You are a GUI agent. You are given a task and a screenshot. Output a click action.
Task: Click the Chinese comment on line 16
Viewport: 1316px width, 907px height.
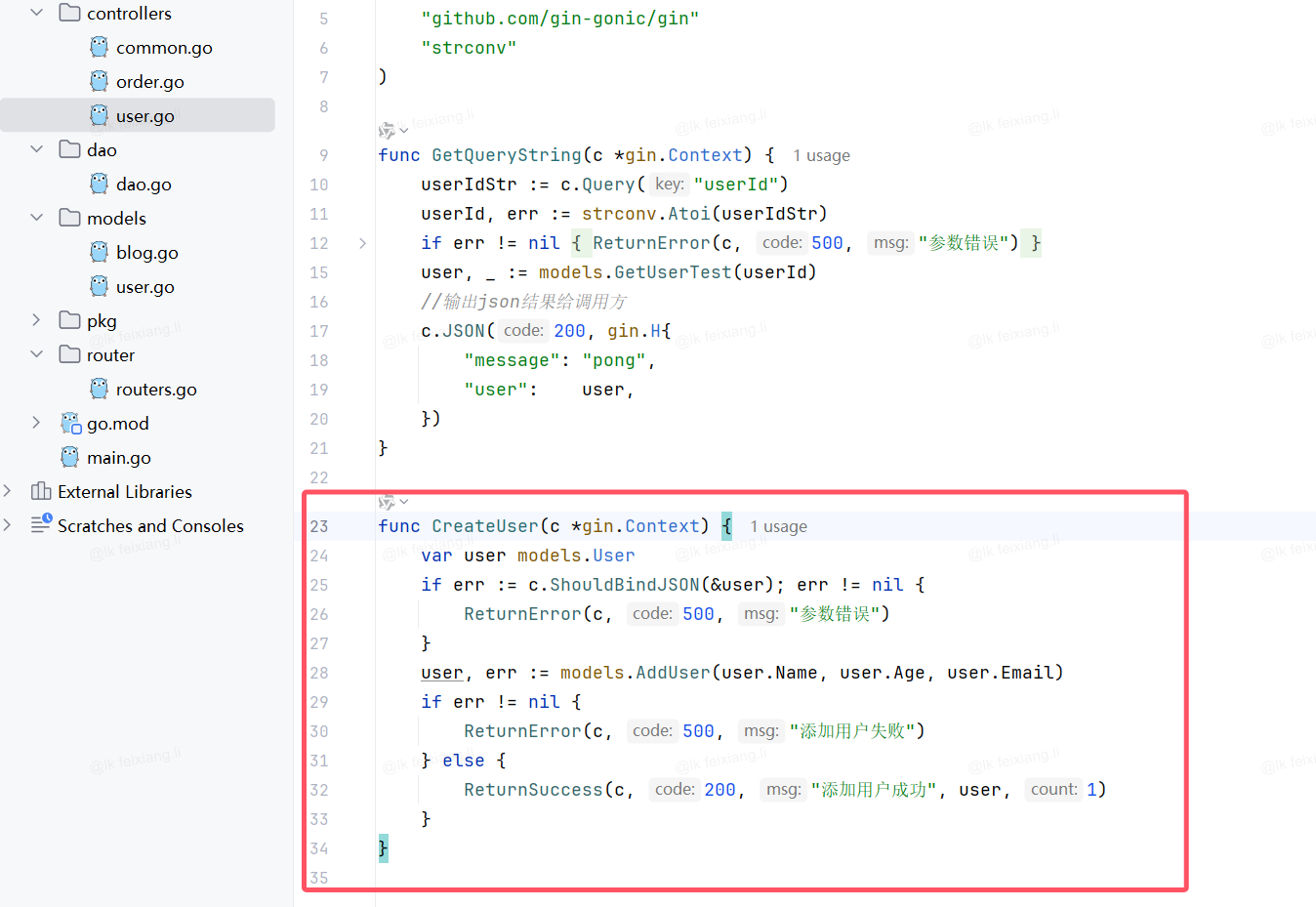tap(523, 302)
